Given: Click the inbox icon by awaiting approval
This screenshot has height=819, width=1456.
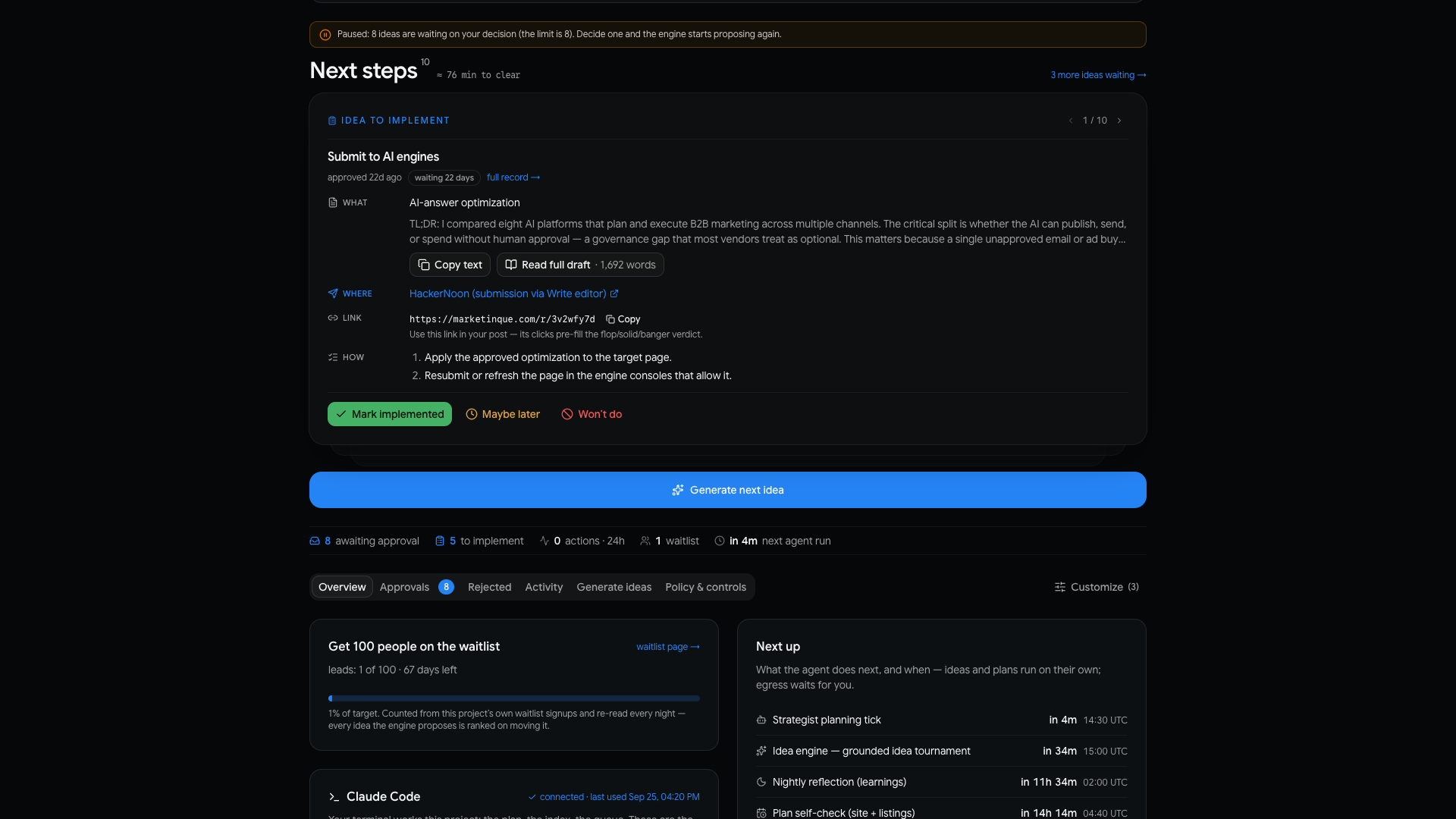Looking at the screenshot, I should coord(315,541).
